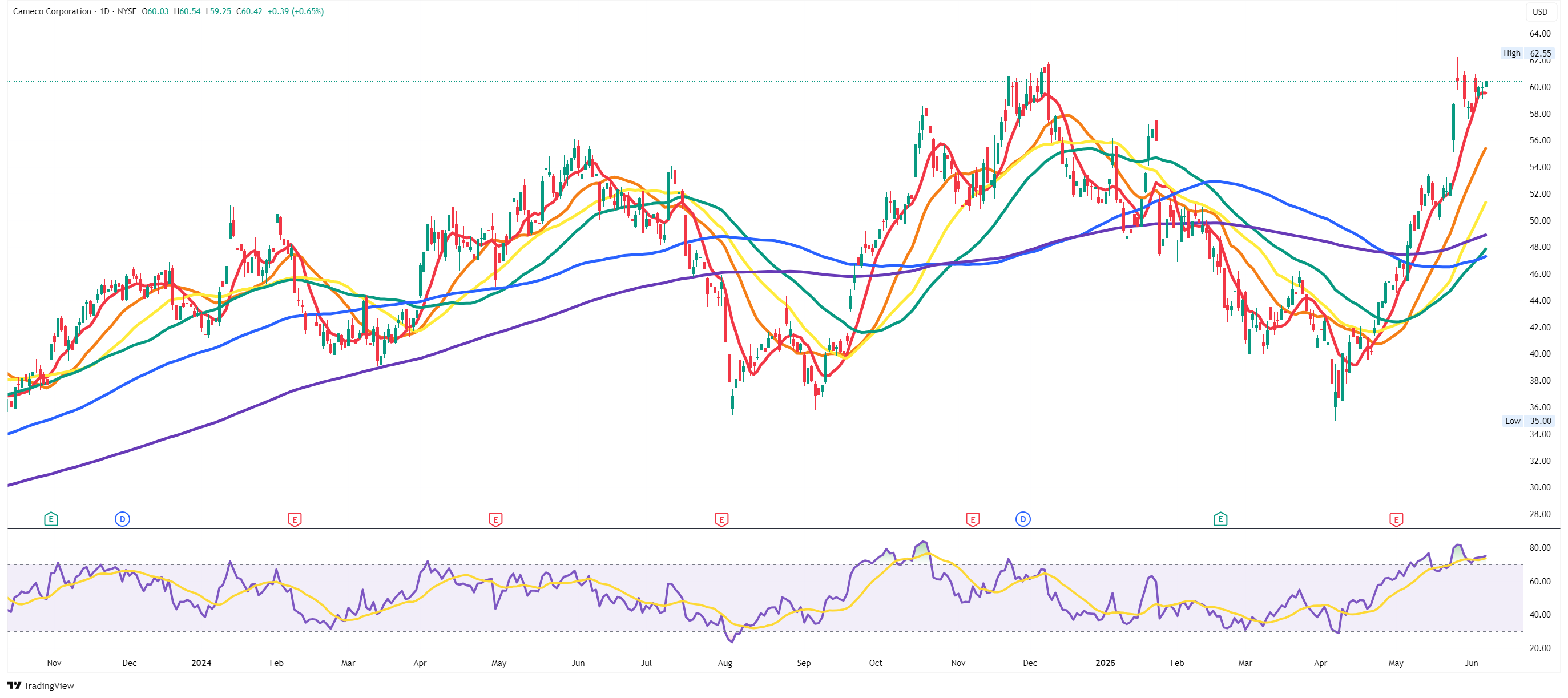The image size is (1568, 698).
Task: Open the red earnings marker near February 2024
Action: click(295, 519)
